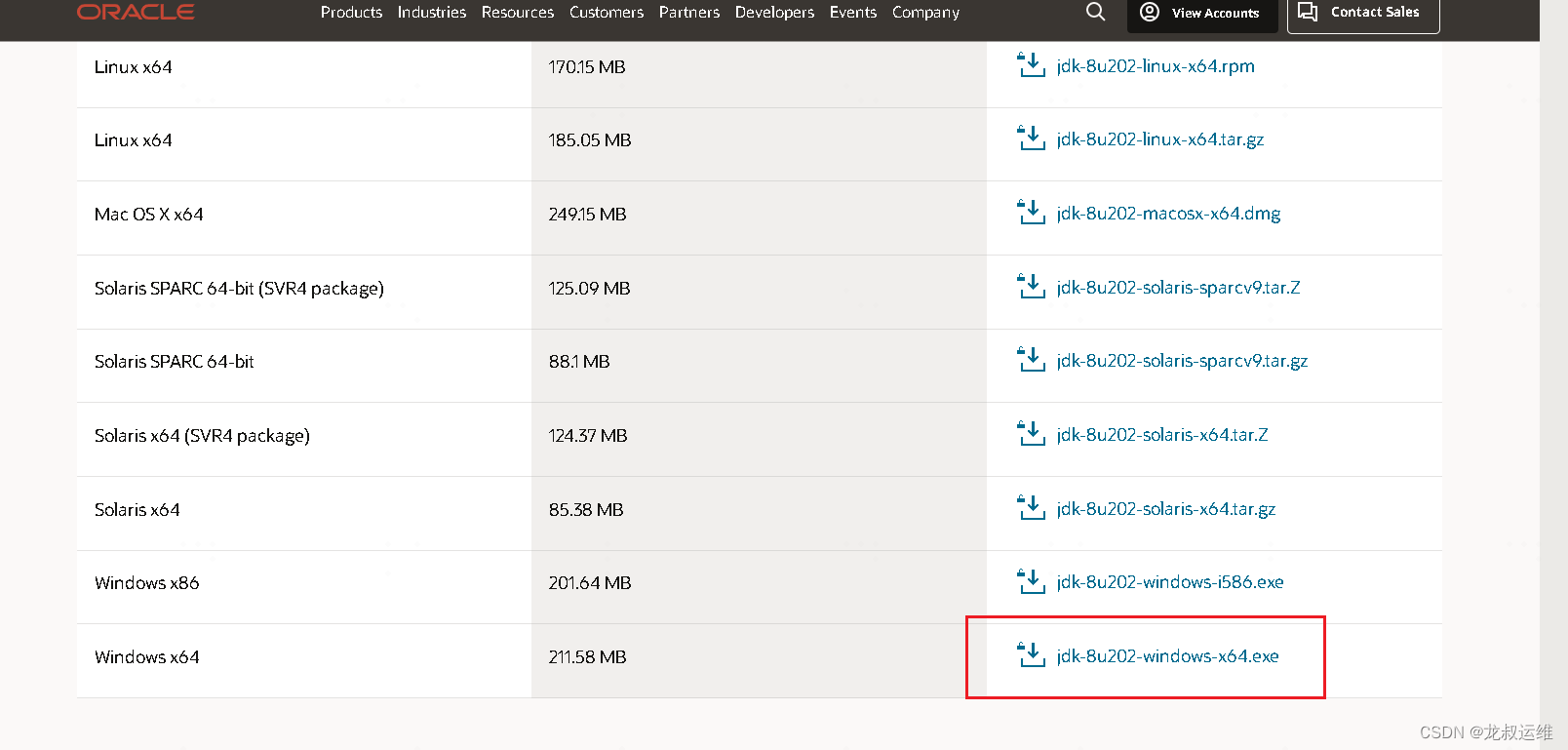Select the 'Solaris SPARC 64-bit' cell without SVR4

(304, 366)
